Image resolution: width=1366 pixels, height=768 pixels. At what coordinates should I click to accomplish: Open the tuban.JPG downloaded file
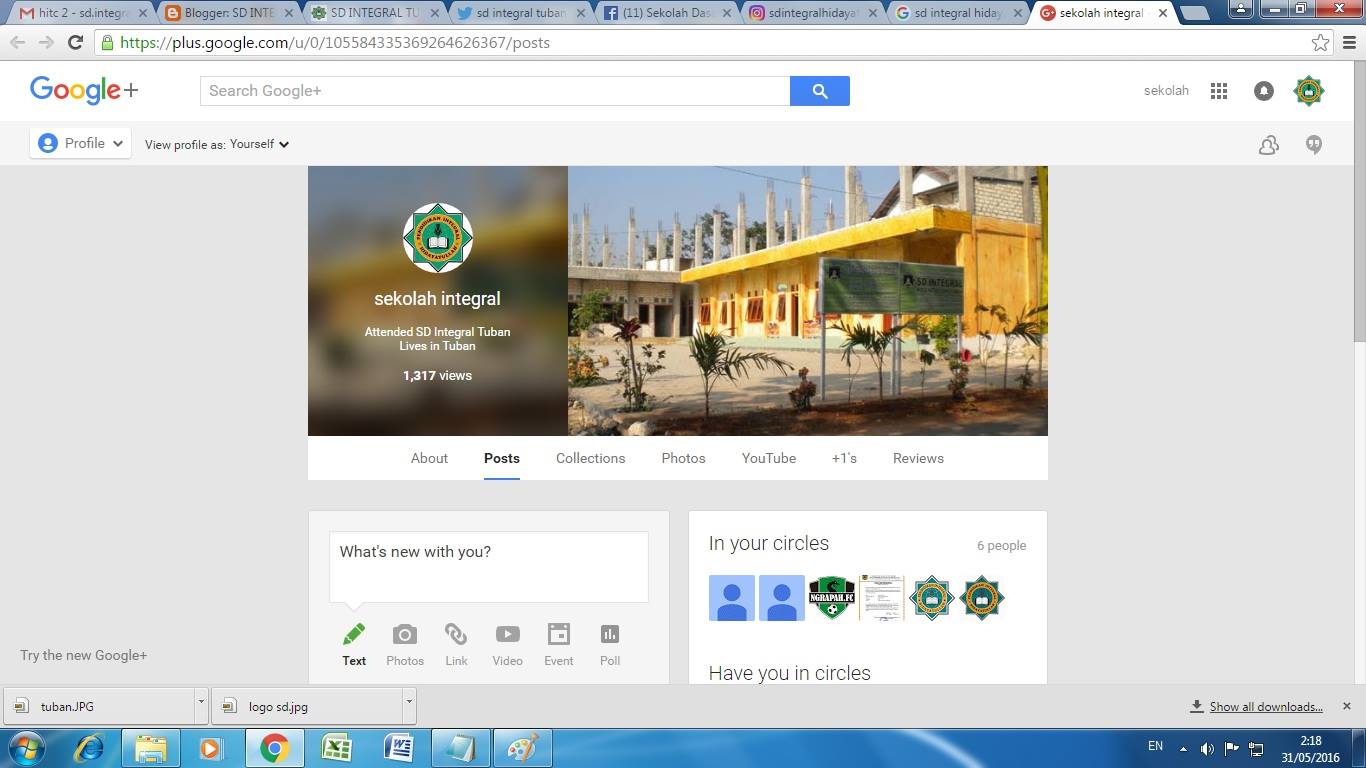click(100, 705)
